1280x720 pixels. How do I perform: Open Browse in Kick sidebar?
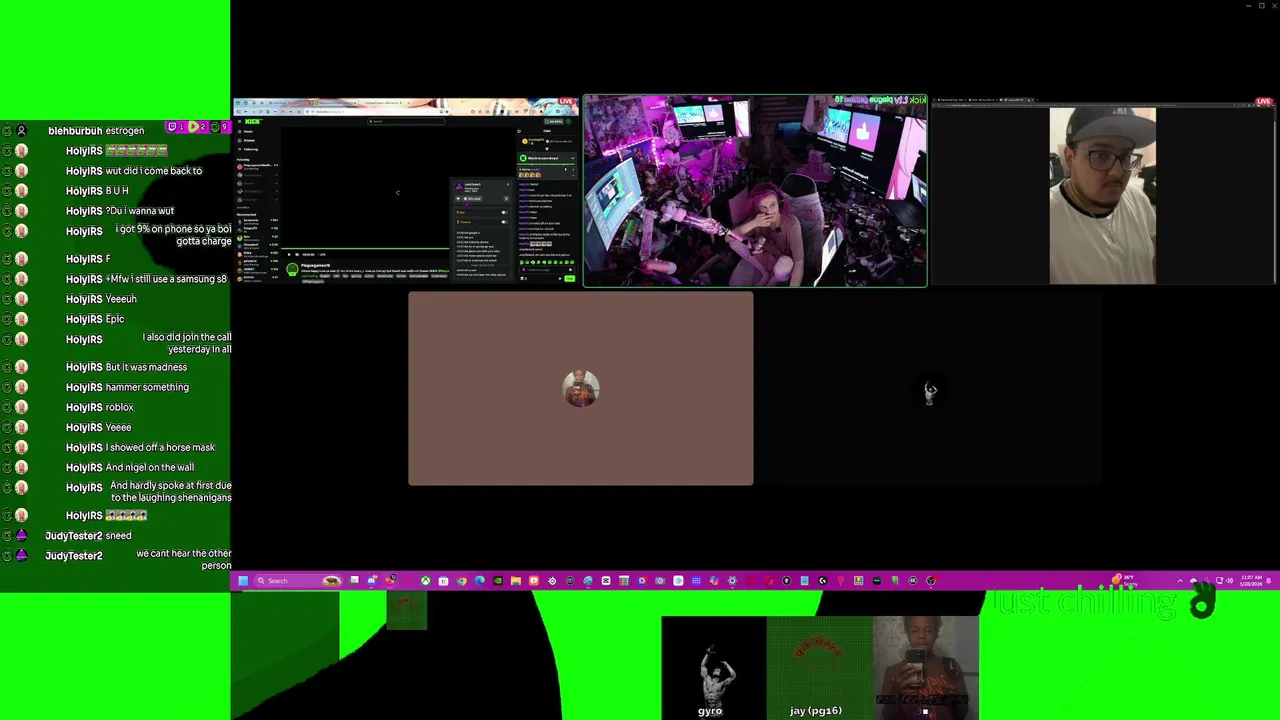point(248,140)
